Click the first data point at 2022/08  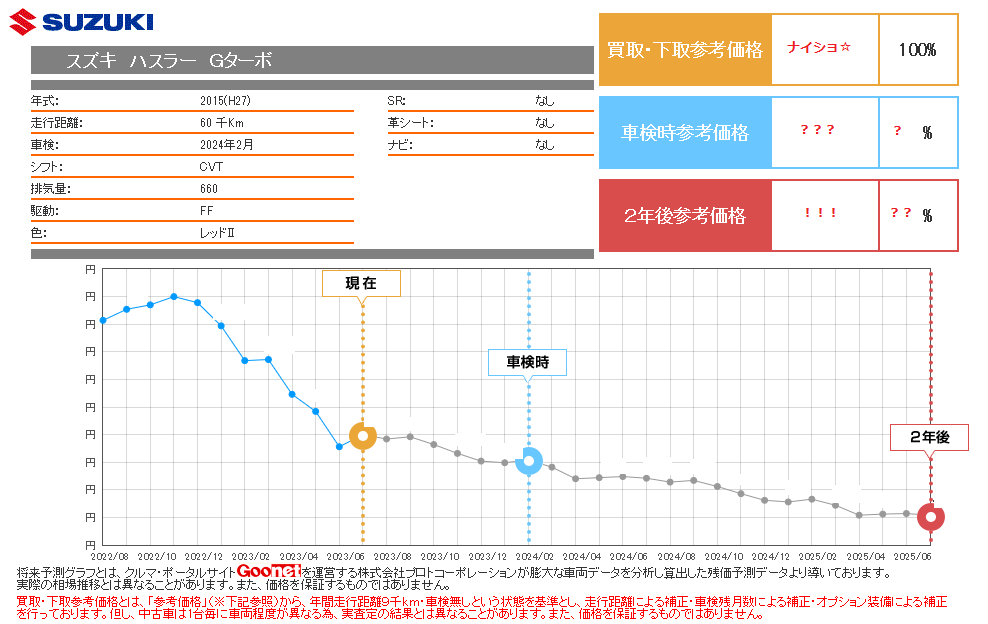point(103,321)
